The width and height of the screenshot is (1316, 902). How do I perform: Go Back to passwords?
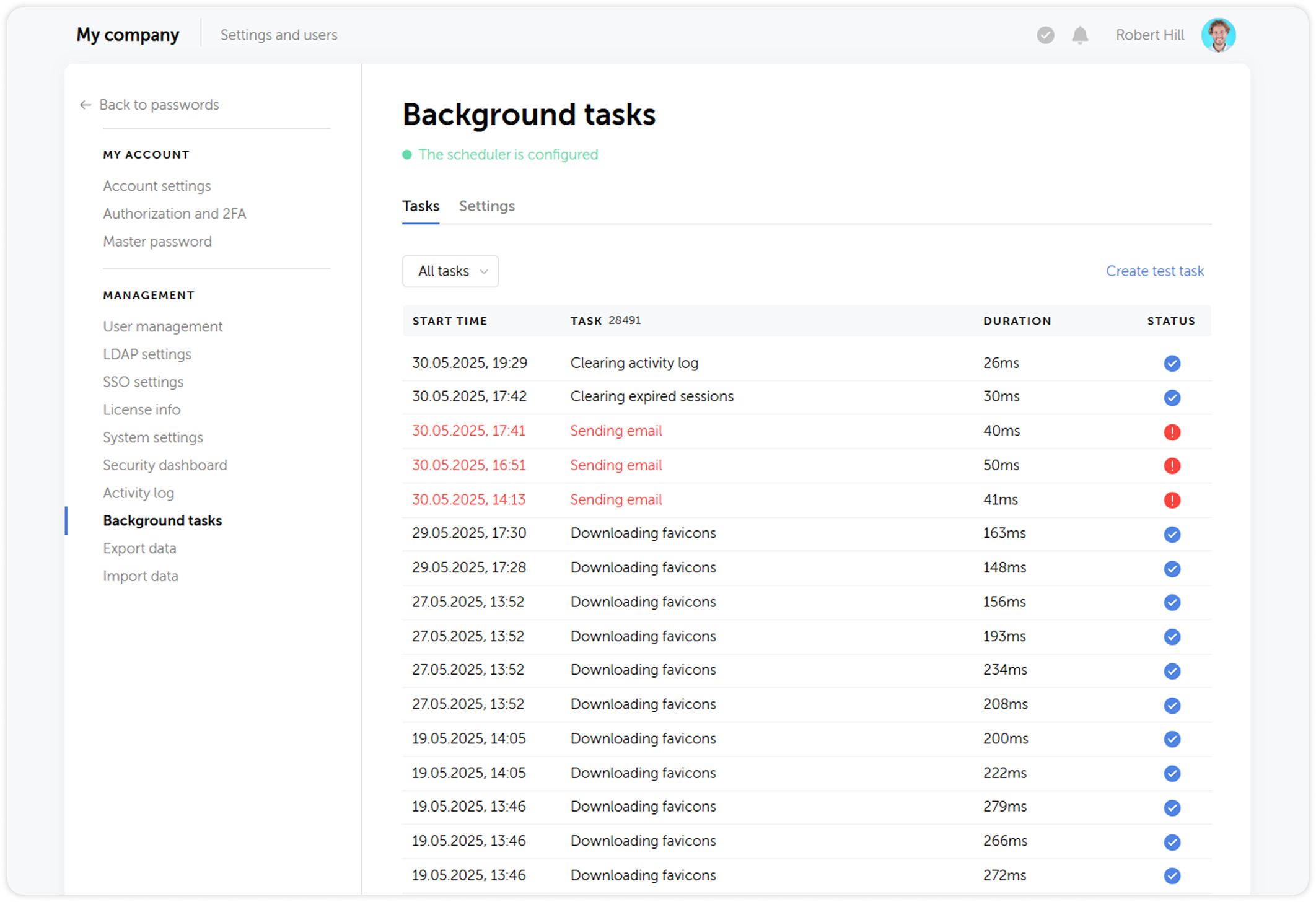click(x=159, y=105)
